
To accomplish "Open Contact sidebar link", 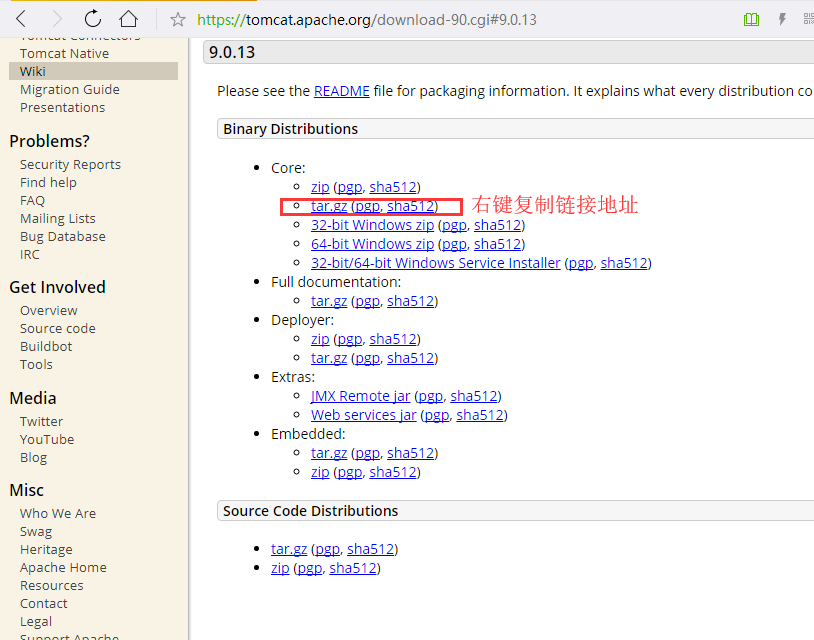I will tap(44, 604).
